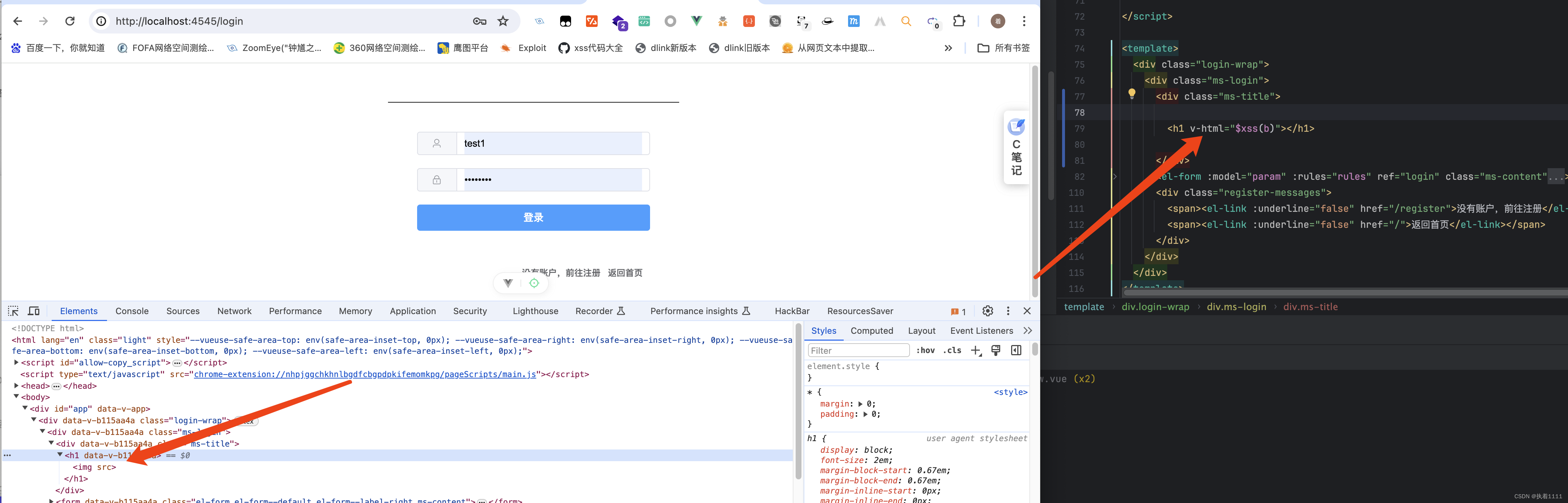Toggle the :hov element state panel

pos(925,350)
